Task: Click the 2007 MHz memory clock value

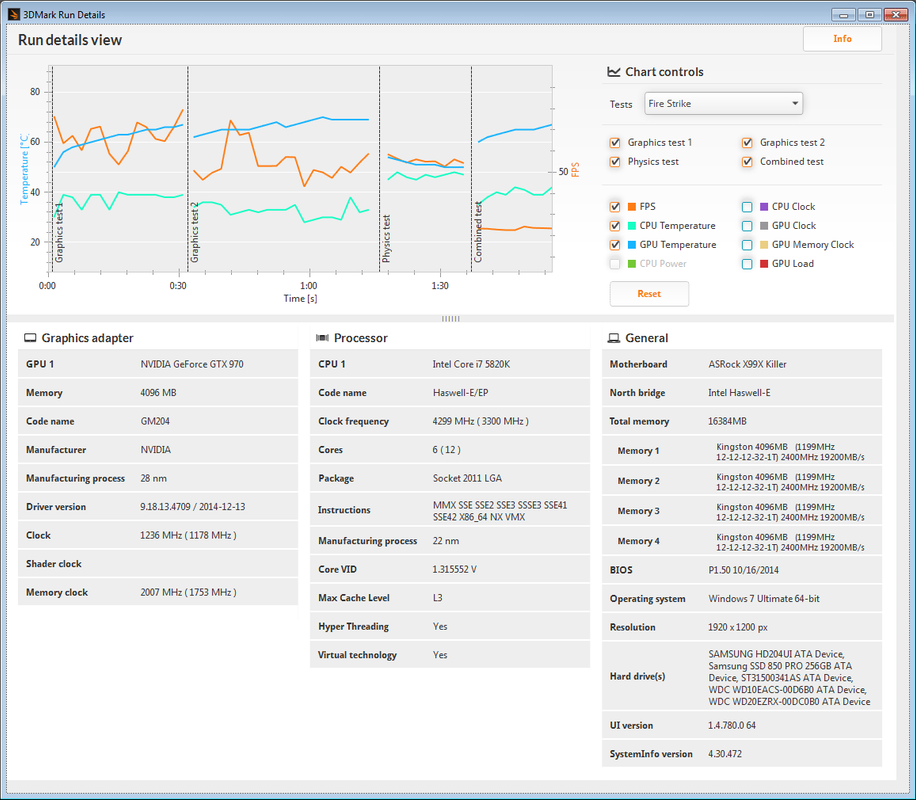Action: [188, 592]
